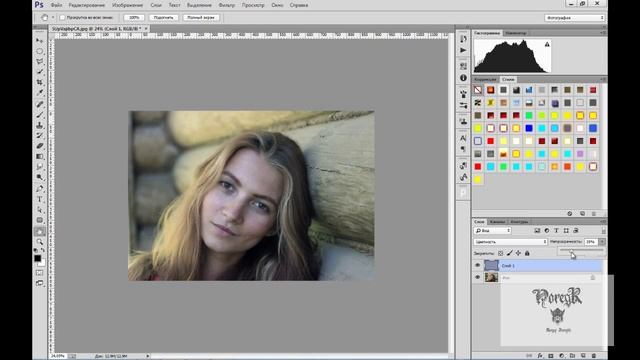Image resolution: width=640 pixels, height=360 pixels.
Task: Toggle lock all padlock icon
Action: [527, 253]
